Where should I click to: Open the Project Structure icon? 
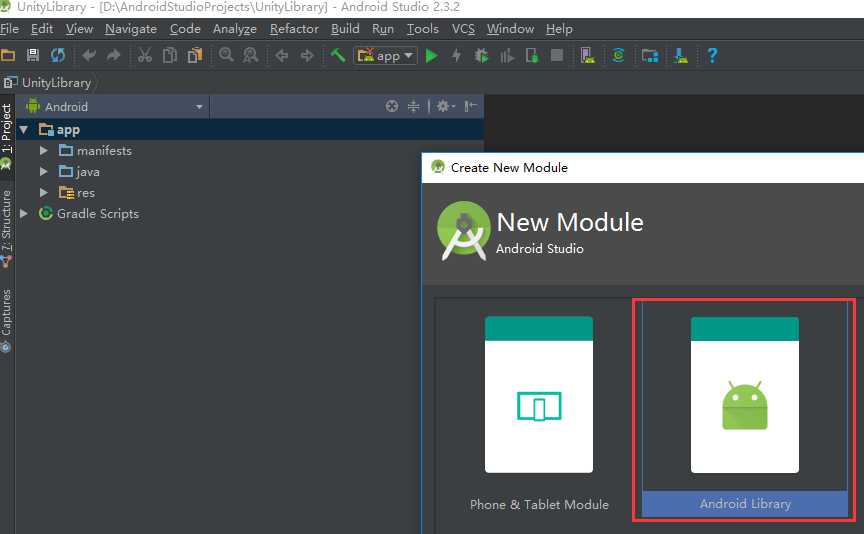tap(650, 56)
